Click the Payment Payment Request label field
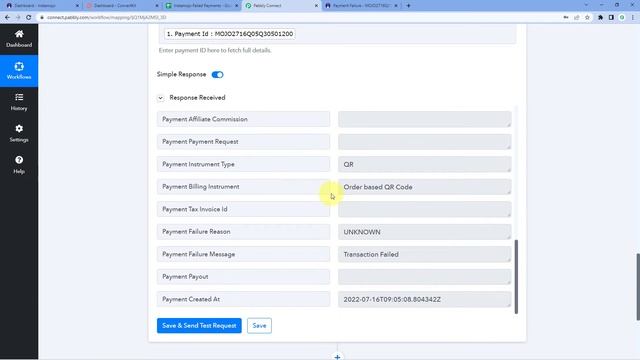This screenshot has height=360, width=640. tap(243, 142)
